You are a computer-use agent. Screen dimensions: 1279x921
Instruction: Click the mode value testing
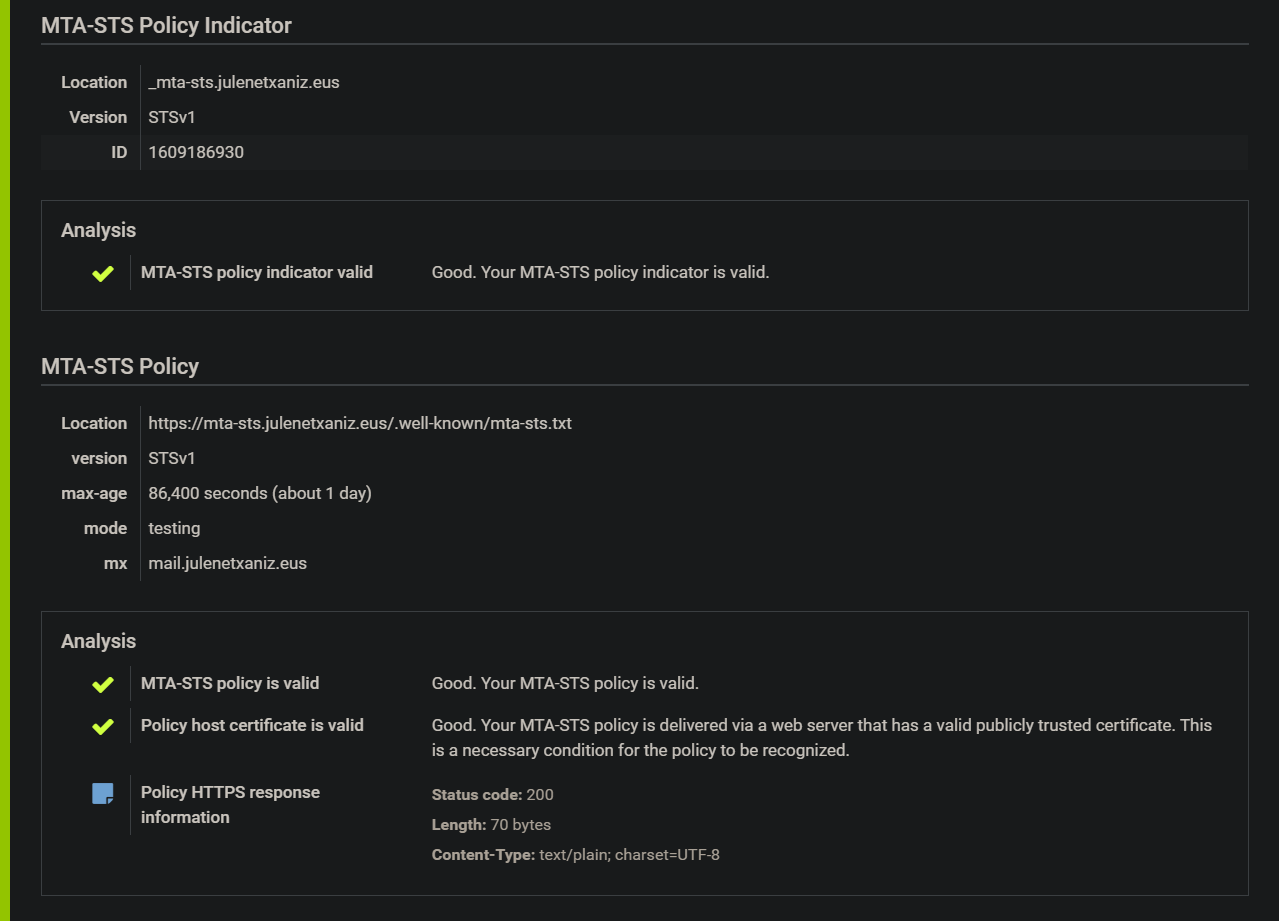pyautogui.click(x=174, y=528)
